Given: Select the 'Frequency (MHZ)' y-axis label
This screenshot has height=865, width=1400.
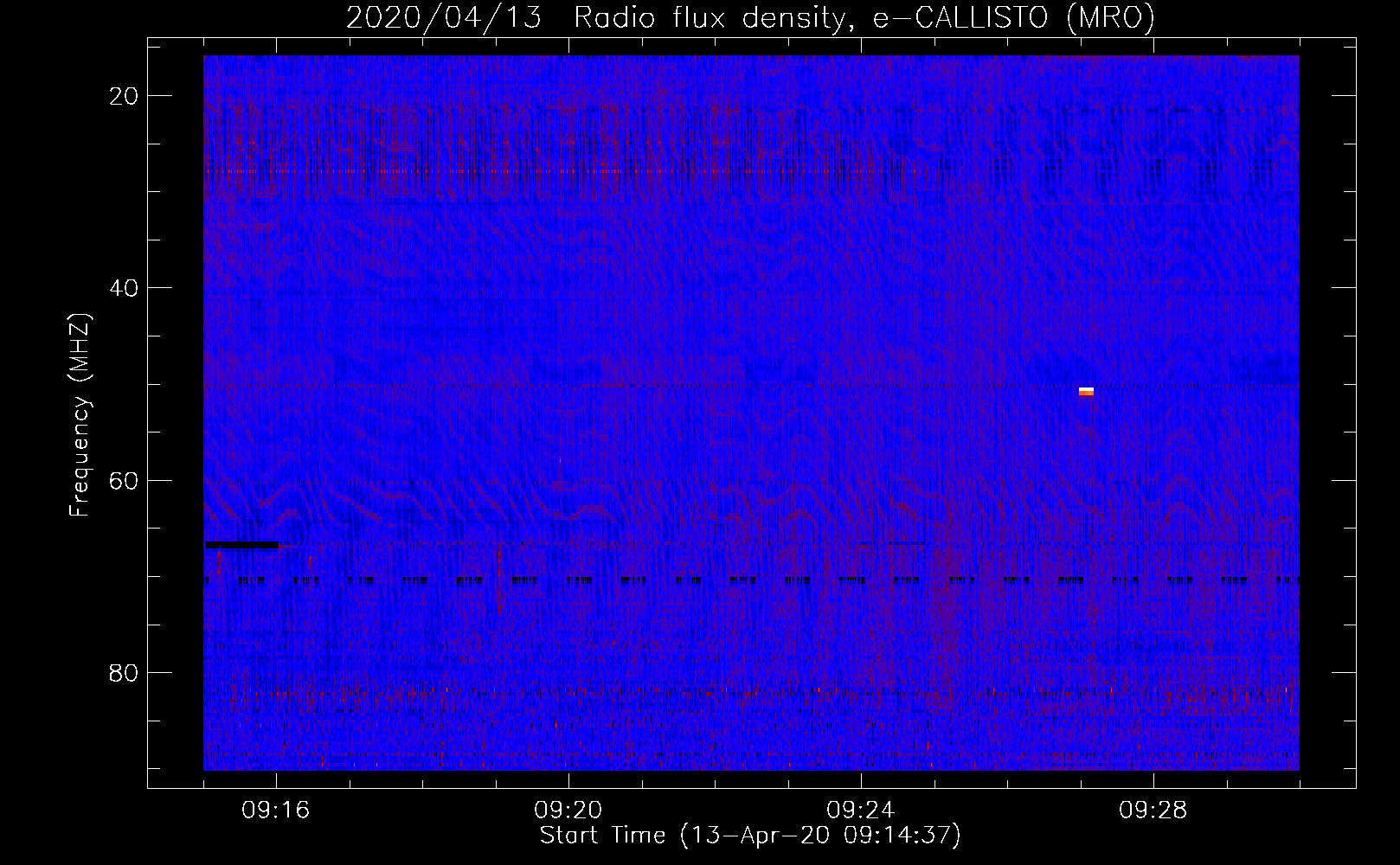Looking at the screenshot, I should (x=80, y=415).
